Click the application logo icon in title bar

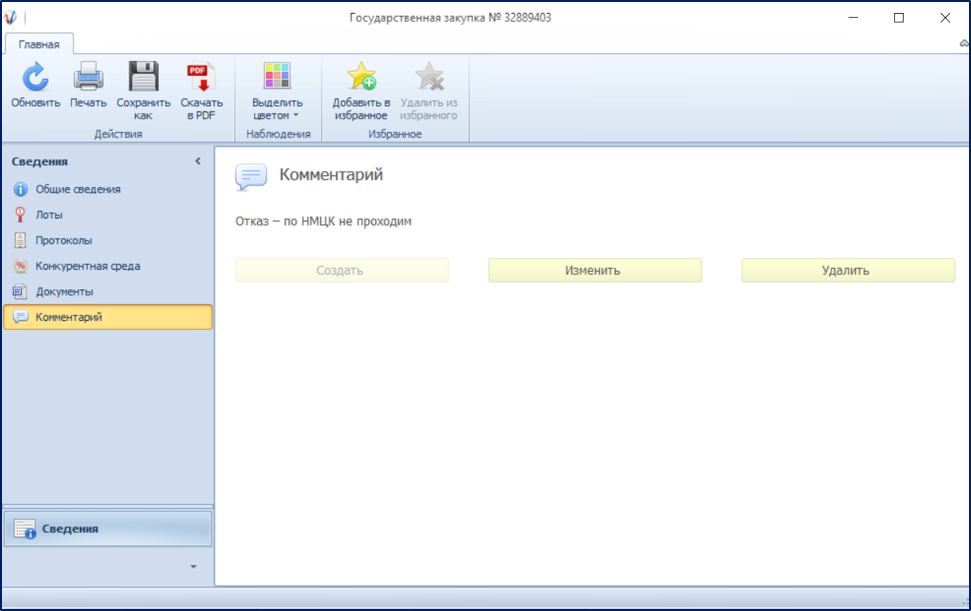click(x=11, y=17)
